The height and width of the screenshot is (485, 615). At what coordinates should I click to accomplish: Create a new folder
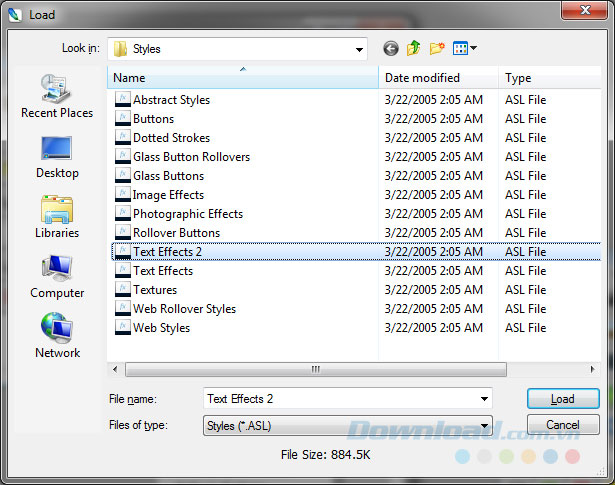click(x=437, y=48)
